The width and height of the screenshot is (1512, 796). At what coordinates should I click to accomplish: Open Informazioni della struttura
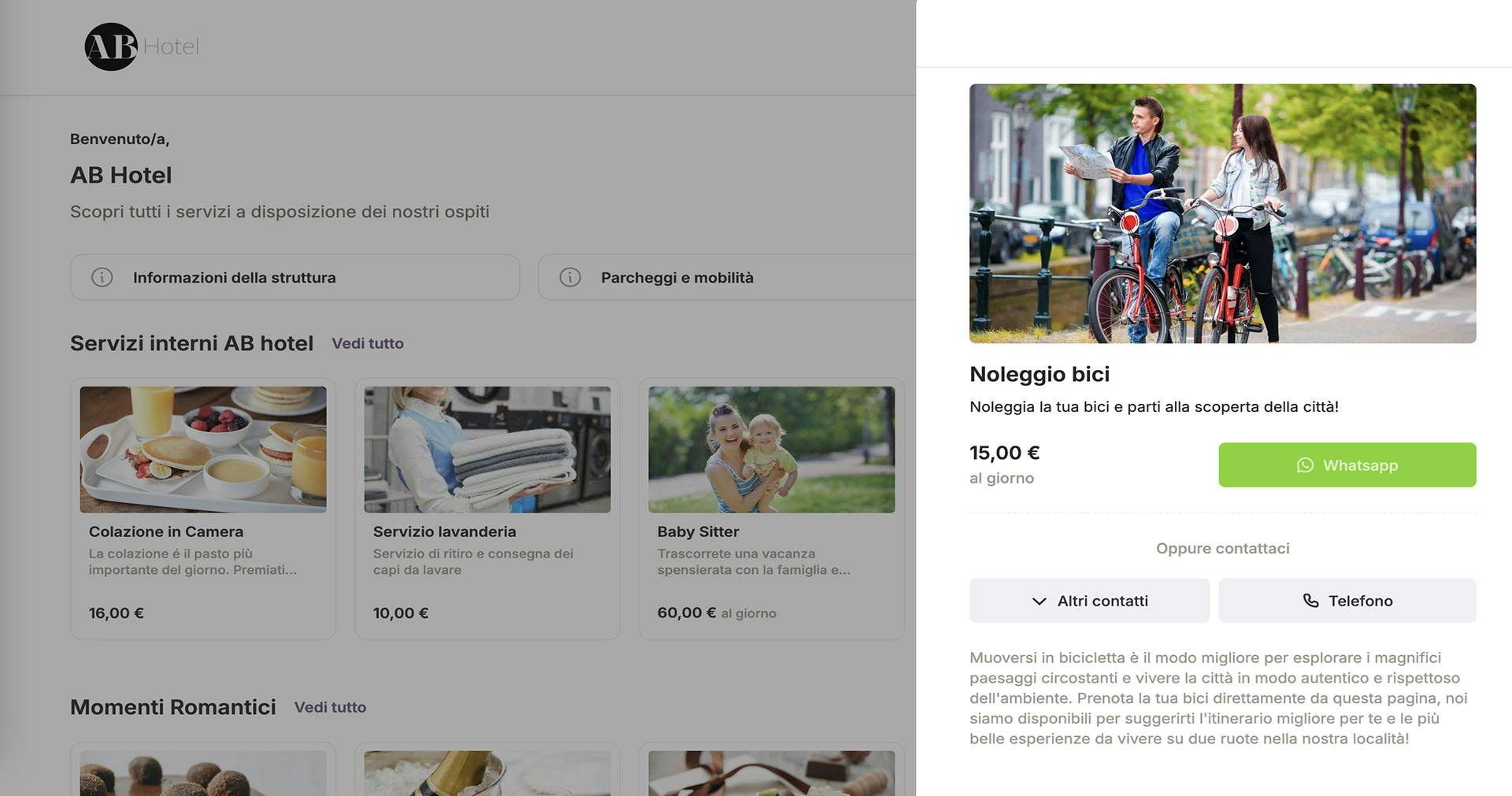[295, 277]
